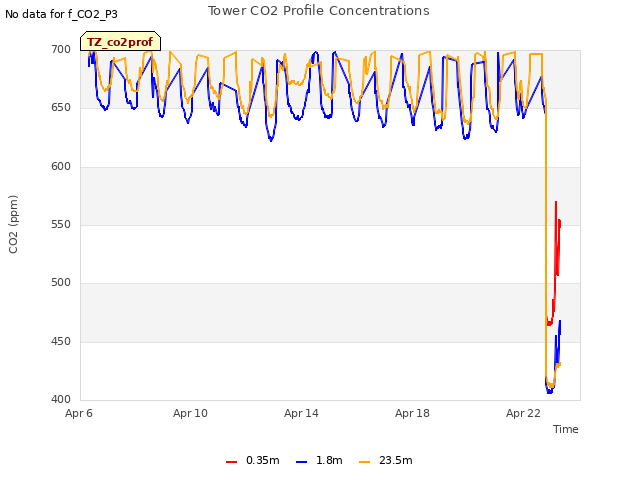Click the Apr 22 x-axis label

click(523, 413)
